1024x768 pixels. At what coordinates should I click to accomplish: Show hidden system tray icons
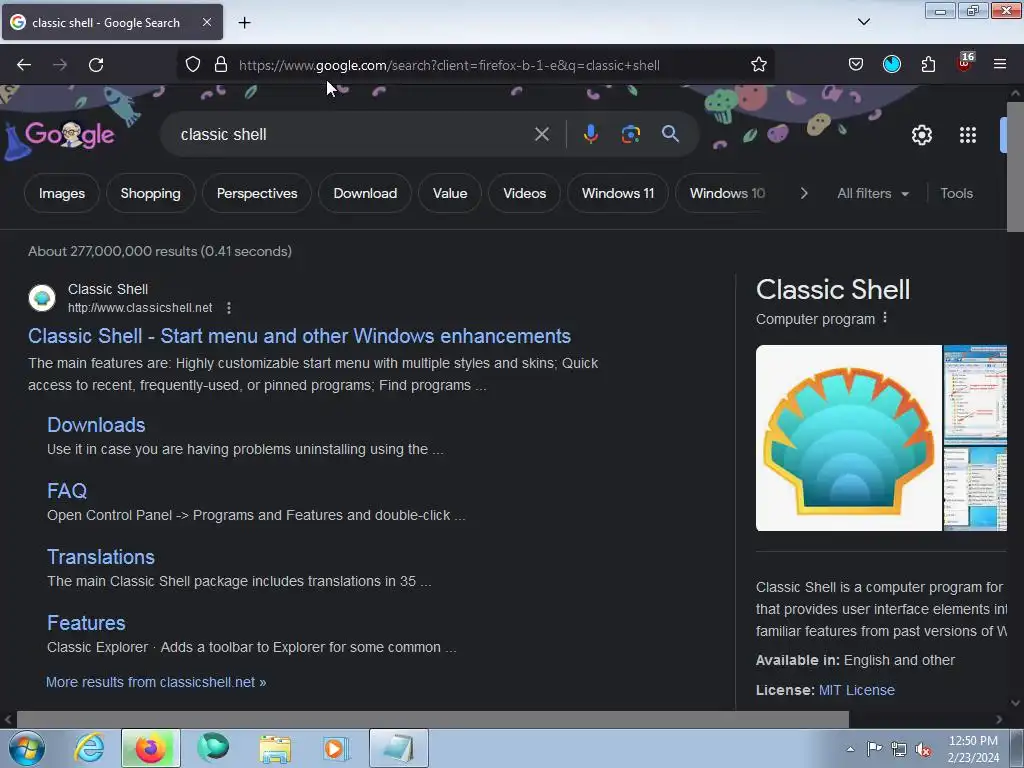pyautogui.click(x=850, y=749)
